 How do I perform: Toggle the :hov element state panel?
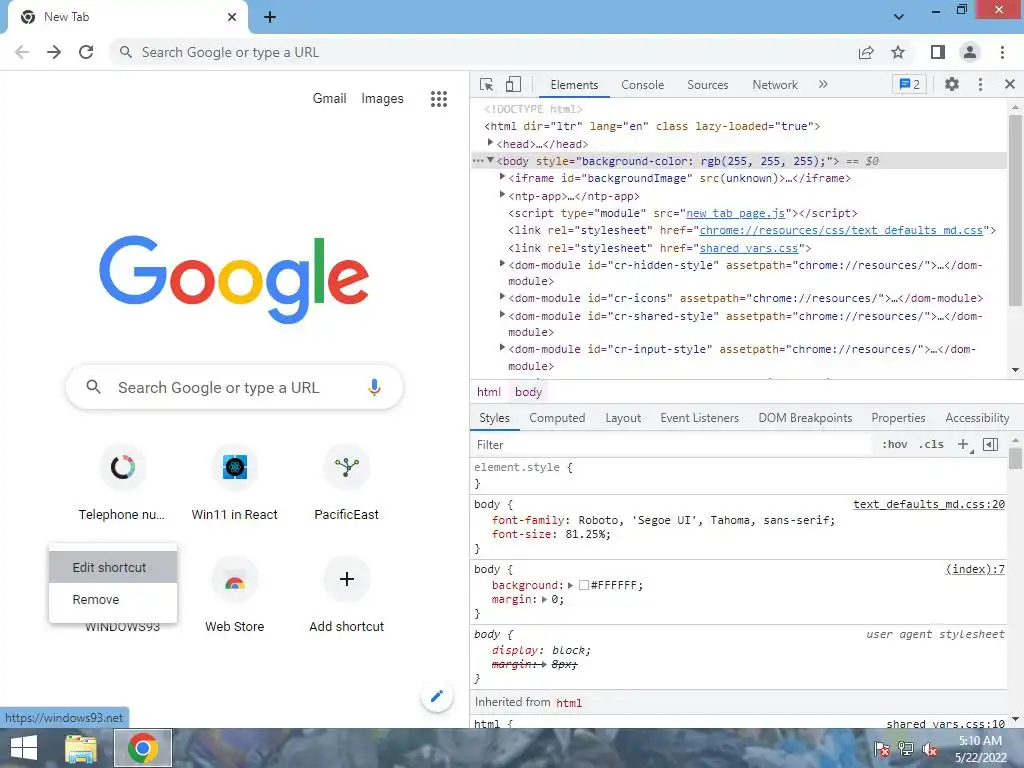click(894, 445)
